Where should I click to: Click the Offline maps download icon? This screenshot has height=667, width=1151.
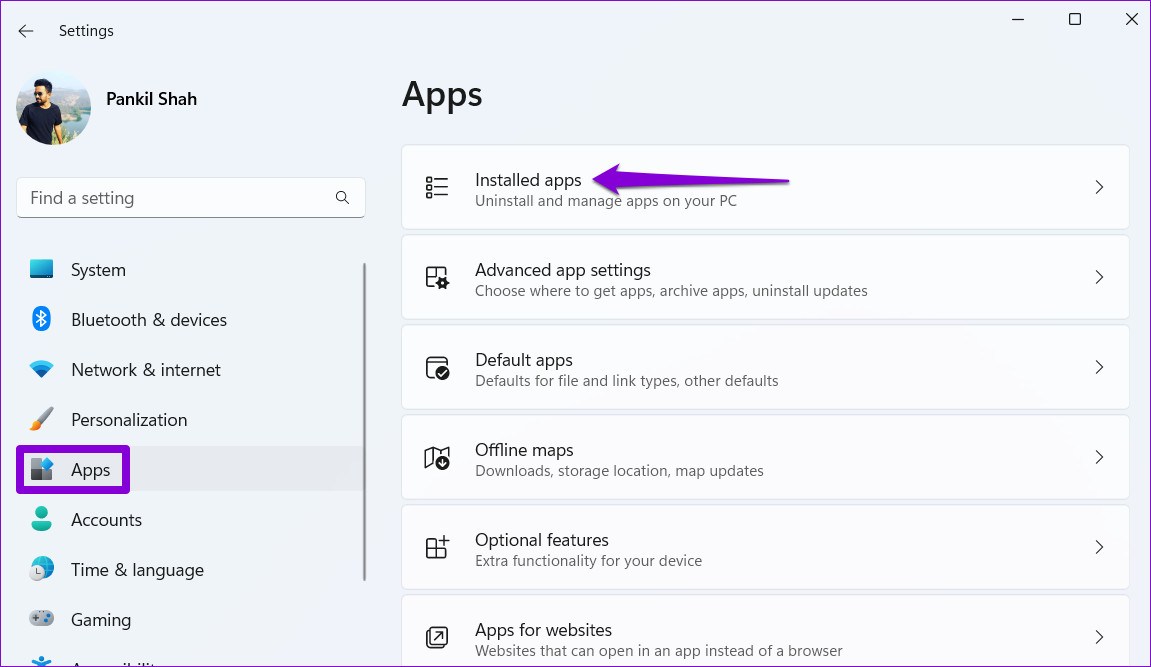tap(437, 457)
